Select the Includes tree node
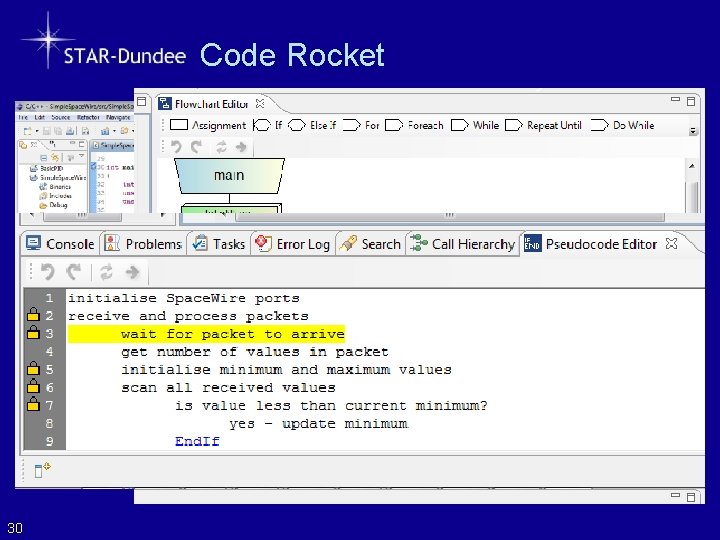This screenshot has height=540, width=720. coord(55,196)
